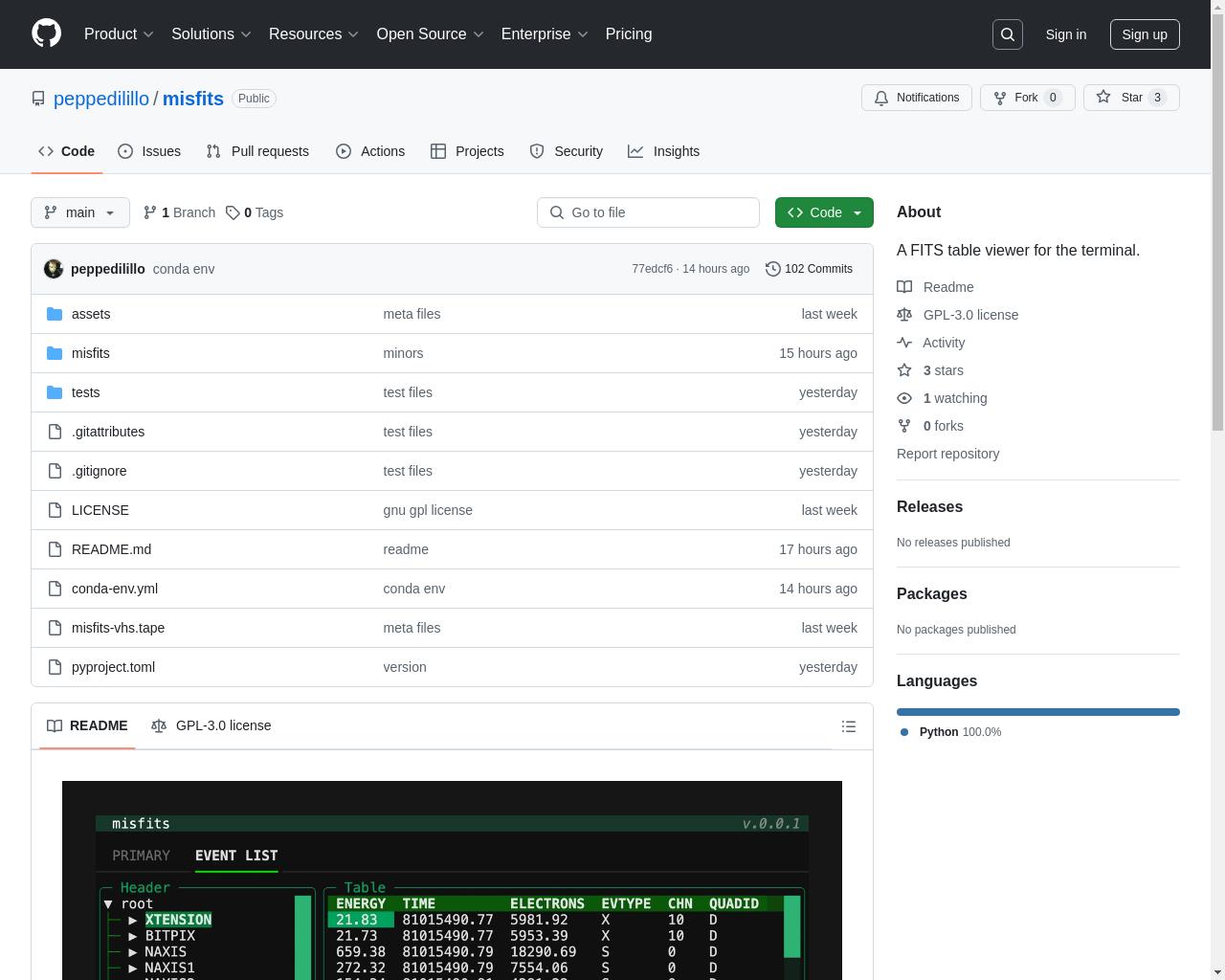Image resolution: width=1225 pixels, height=980 pixels.
Task: Open the .gitignore file
Action: [99, 471]
